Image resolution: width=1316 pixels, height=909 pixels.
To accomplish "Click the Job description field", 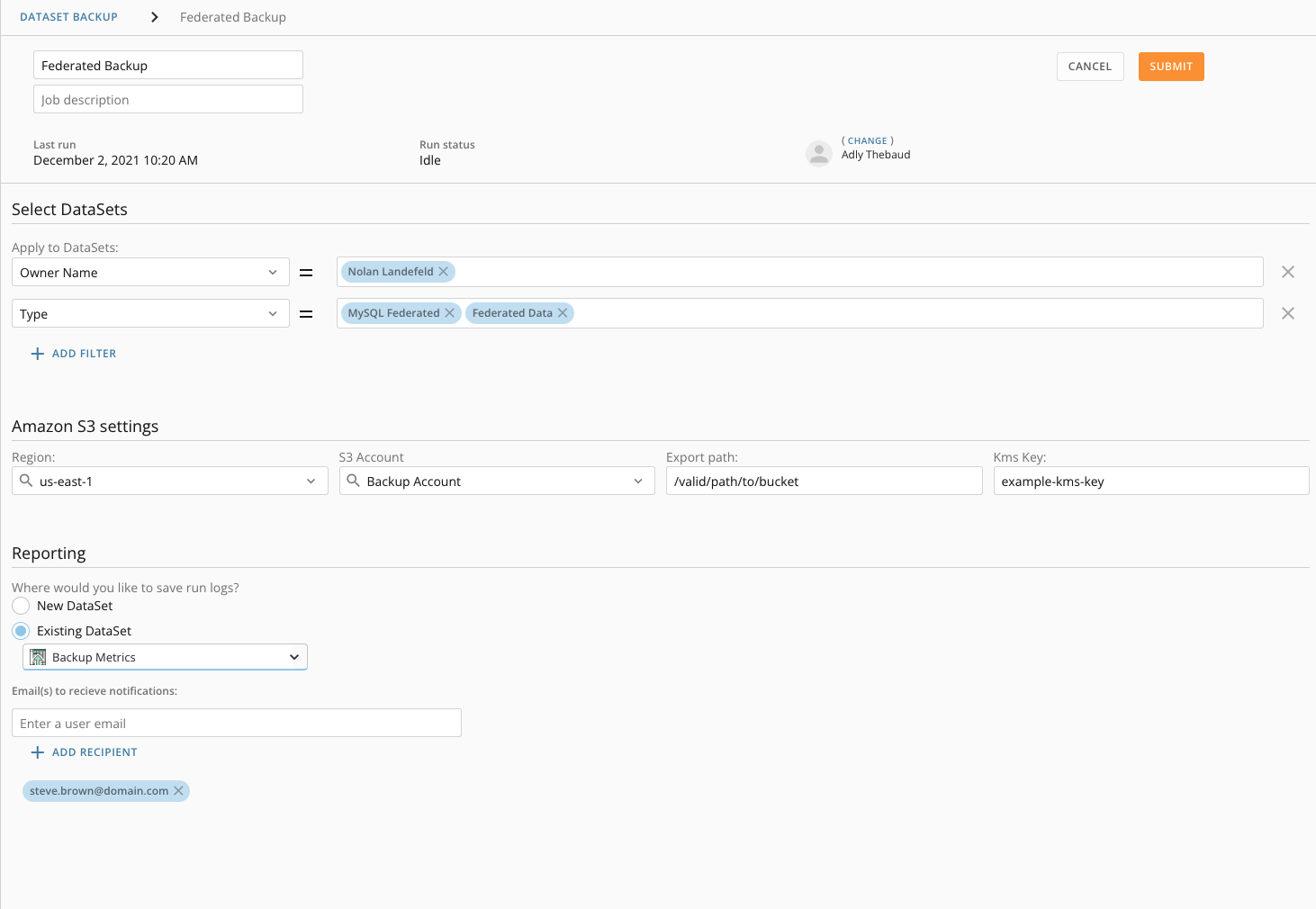I will click(x=168, y=99).
